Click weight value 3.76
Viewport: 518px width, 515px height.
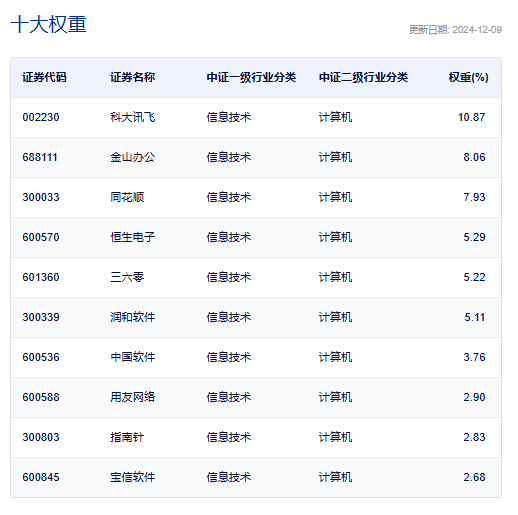tap(474, 357)
